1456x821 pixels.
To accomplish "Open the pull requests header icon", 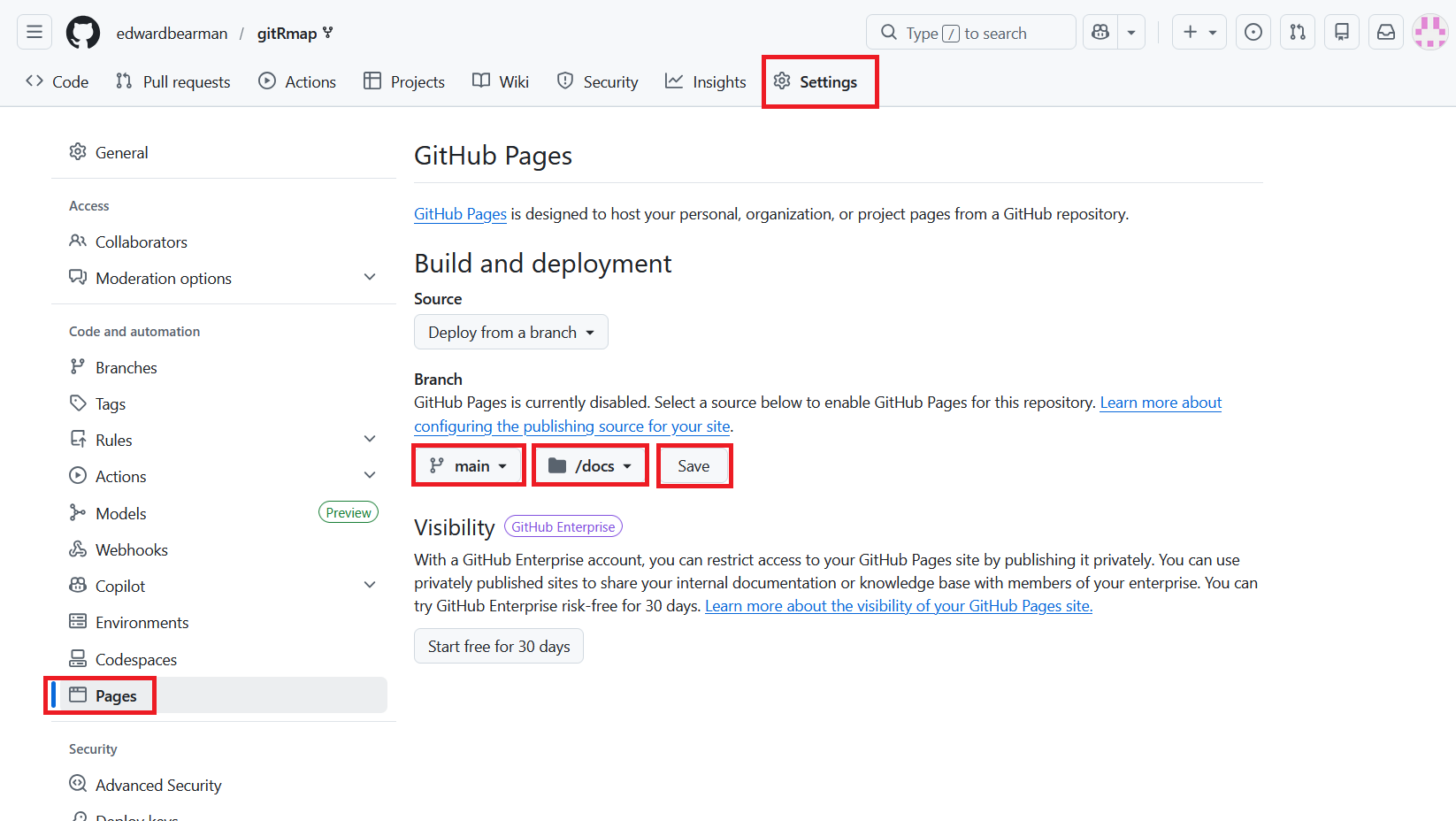I will pyautogui.click(x=1297, y=33).
